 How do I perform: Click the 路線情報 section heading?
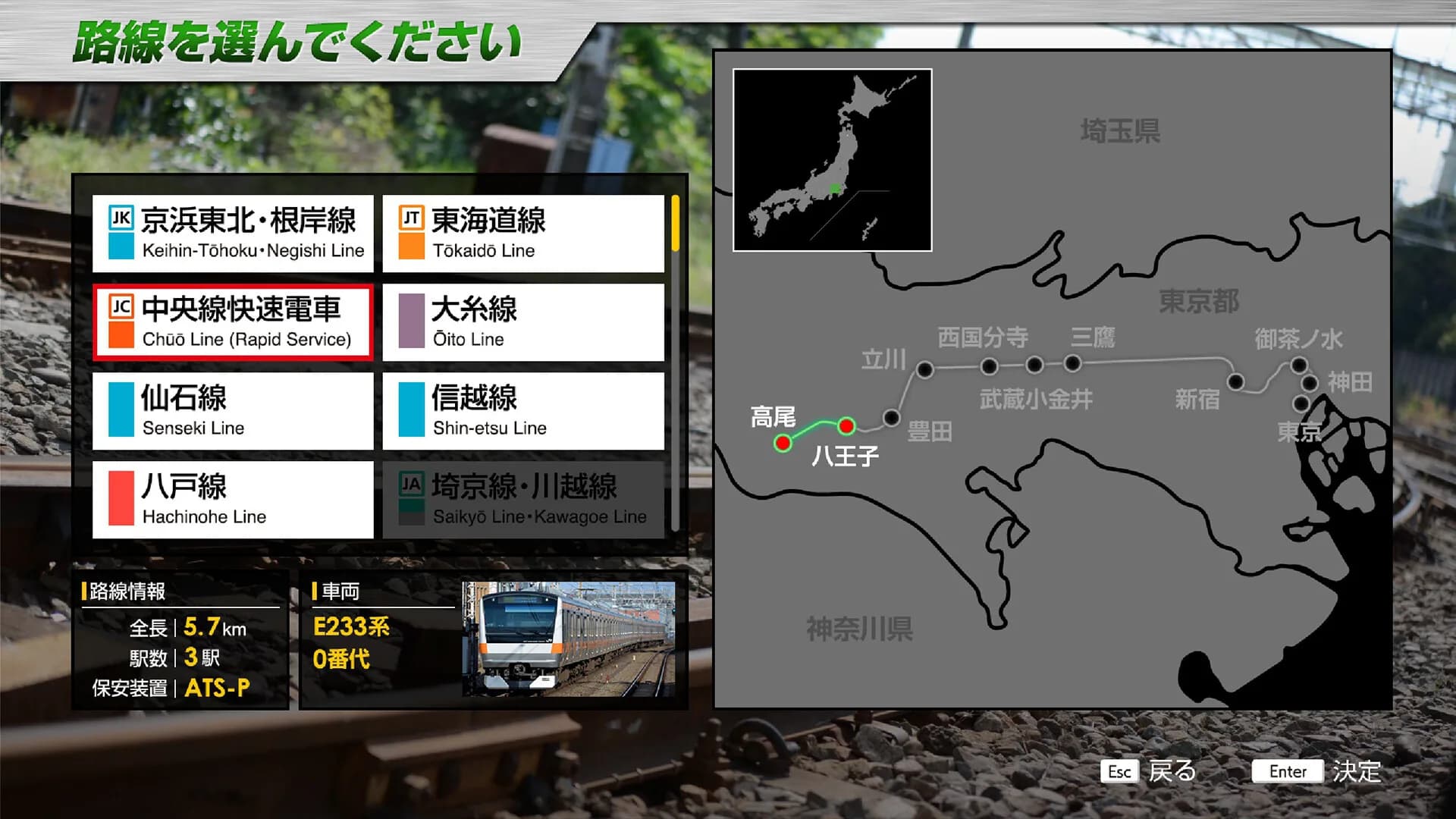coord(127,591)
